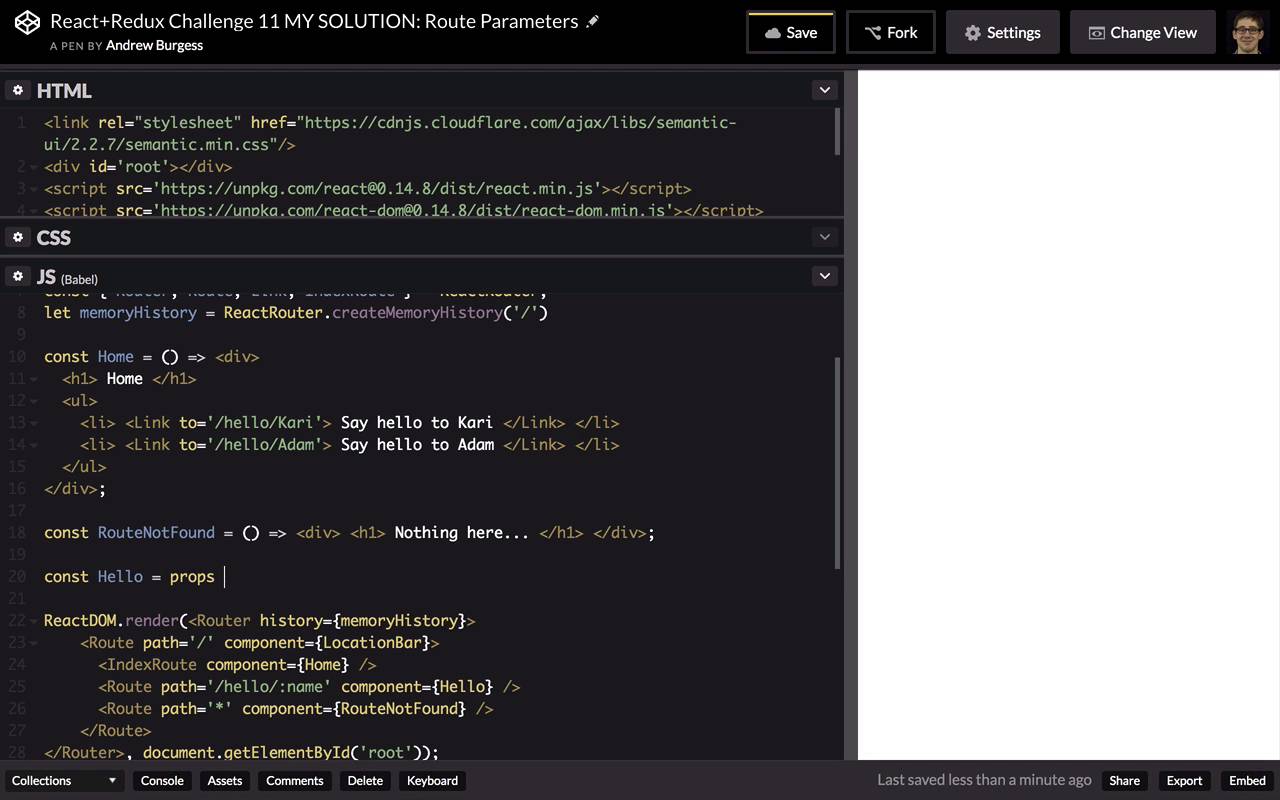Click the fold arrow at line 22
1280x800 pixels.
point(36,621)
